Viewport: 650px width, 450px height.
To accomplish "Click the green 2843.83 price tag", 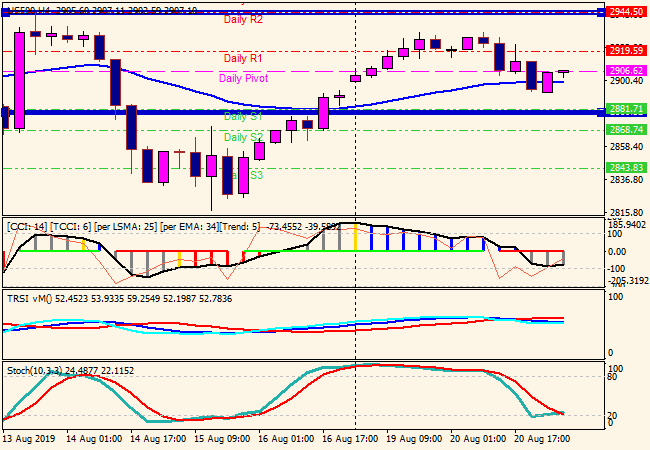I will [x=626, y=167].
